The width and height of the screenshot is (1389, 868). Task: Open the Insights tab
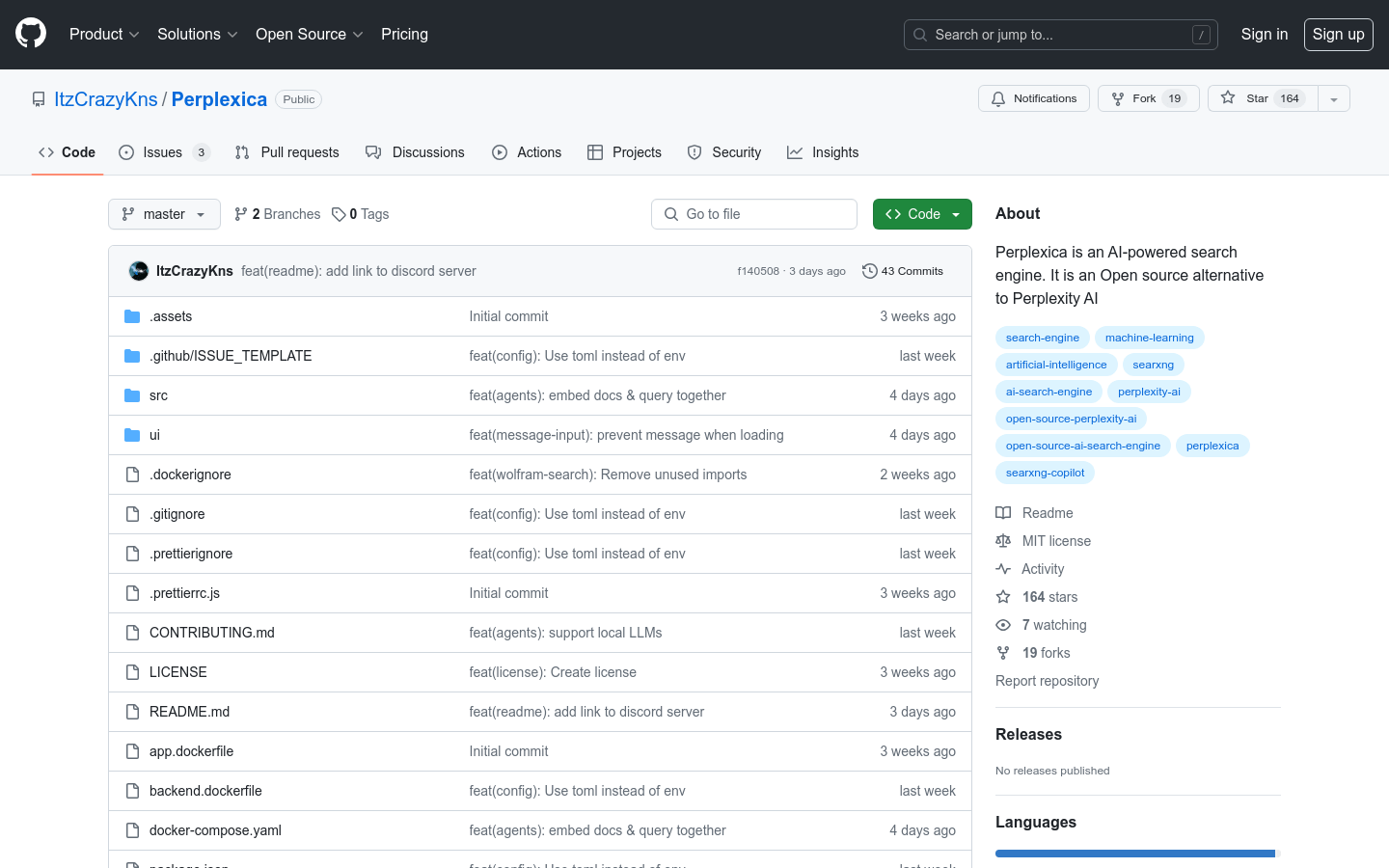(823, 152)
